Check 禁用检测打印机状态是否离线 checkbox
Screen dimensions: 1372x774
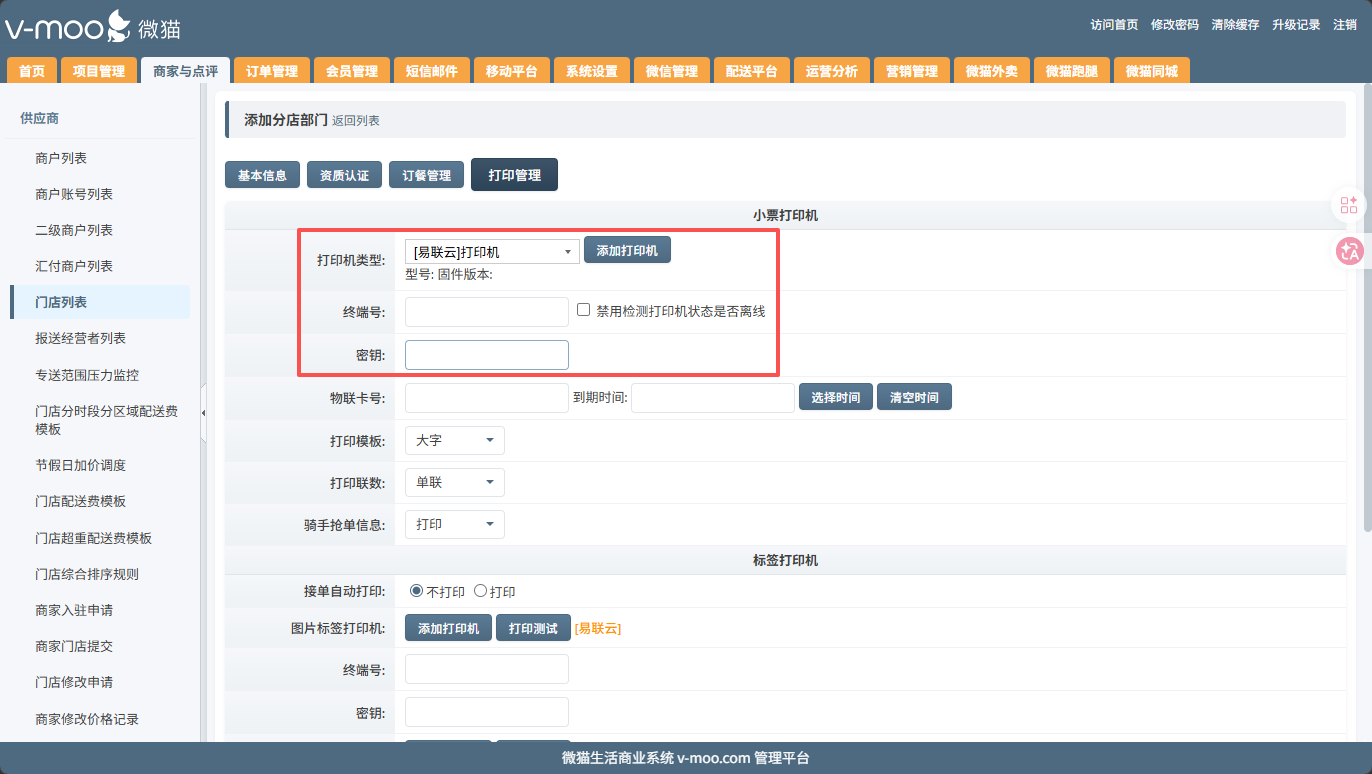(584, 310)
